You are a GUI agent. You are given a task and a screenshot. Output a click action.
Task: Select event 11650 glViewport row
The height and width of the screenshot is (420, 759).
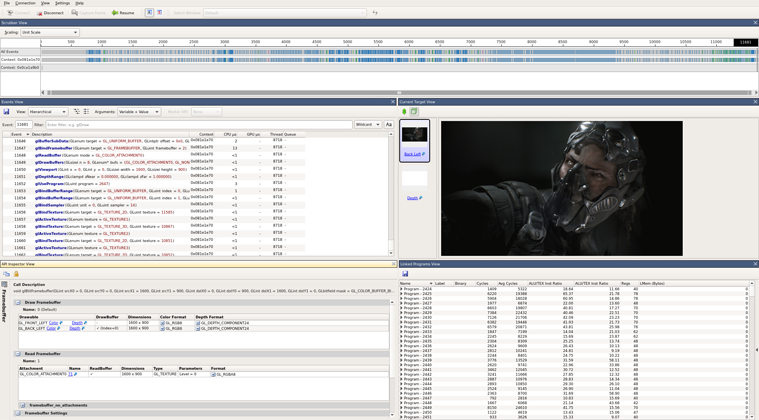(x=154, y=170)
